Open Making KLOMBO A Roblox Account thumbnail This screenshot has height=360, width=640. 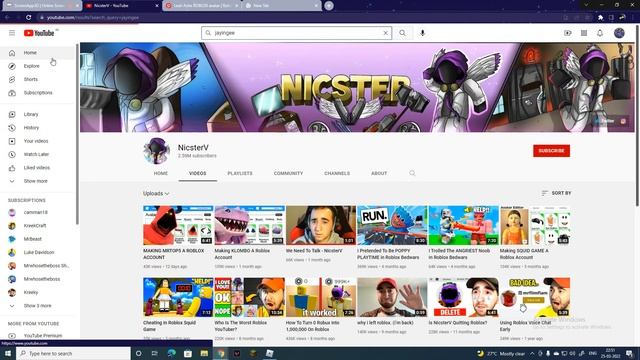pyautogui.click(x=249, y=225)
